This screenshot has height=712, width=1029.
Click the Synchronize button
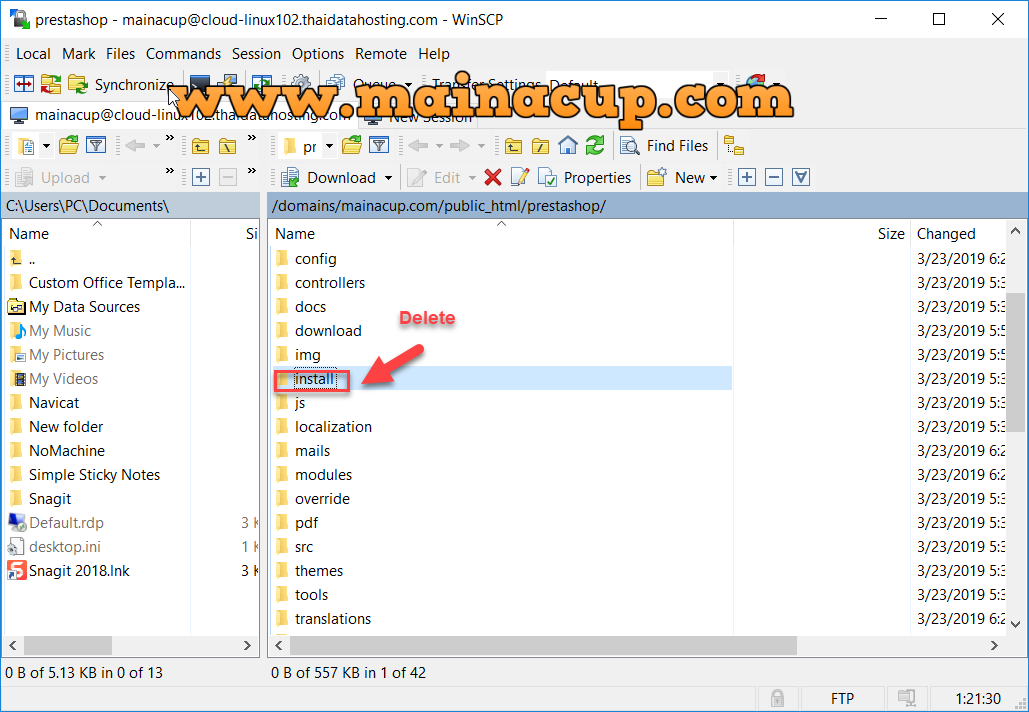121,85
